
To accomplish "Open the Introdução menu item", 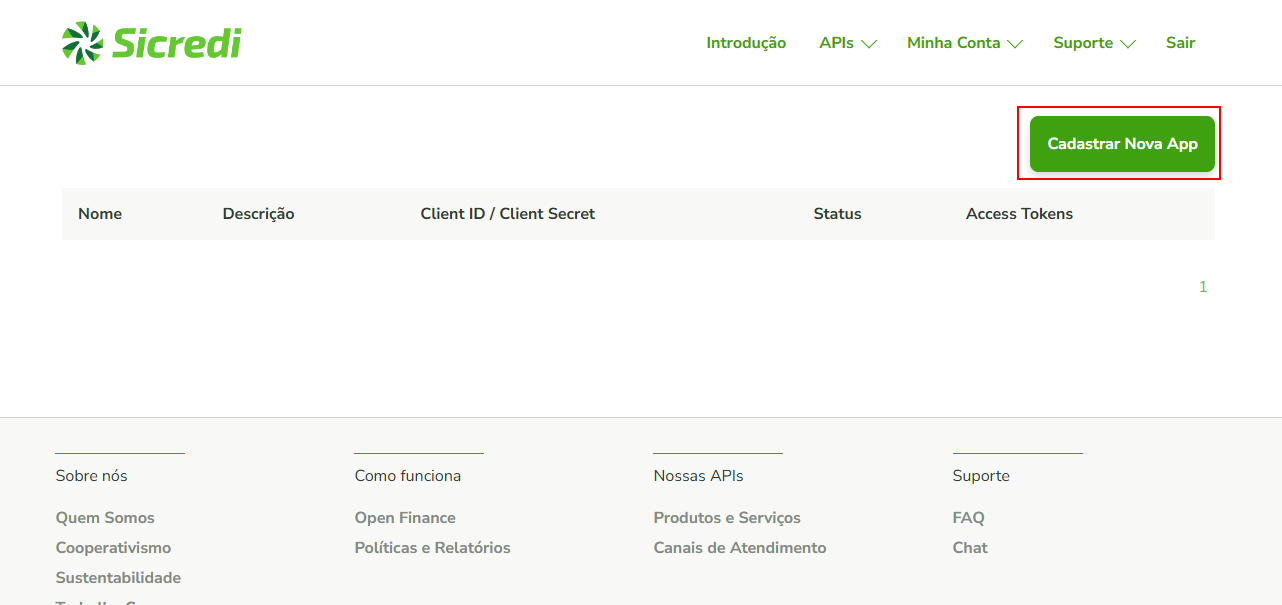I will click(x=746, y=43).
